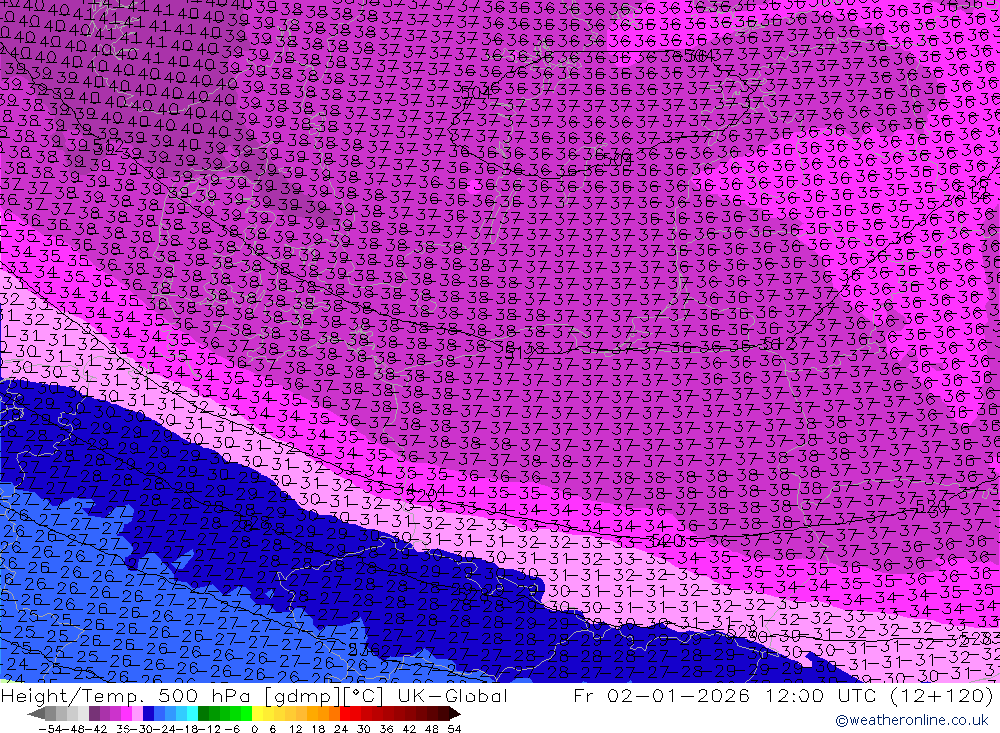Select the forecast date Fr 02-01-2026 text
The width and height of the screenshot is (1000, 733).
pos(661,695)
